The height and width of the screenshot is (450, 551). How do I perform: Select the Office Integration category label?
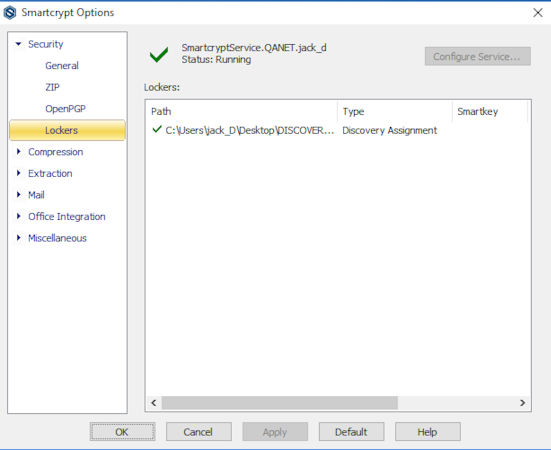[67, 217]
